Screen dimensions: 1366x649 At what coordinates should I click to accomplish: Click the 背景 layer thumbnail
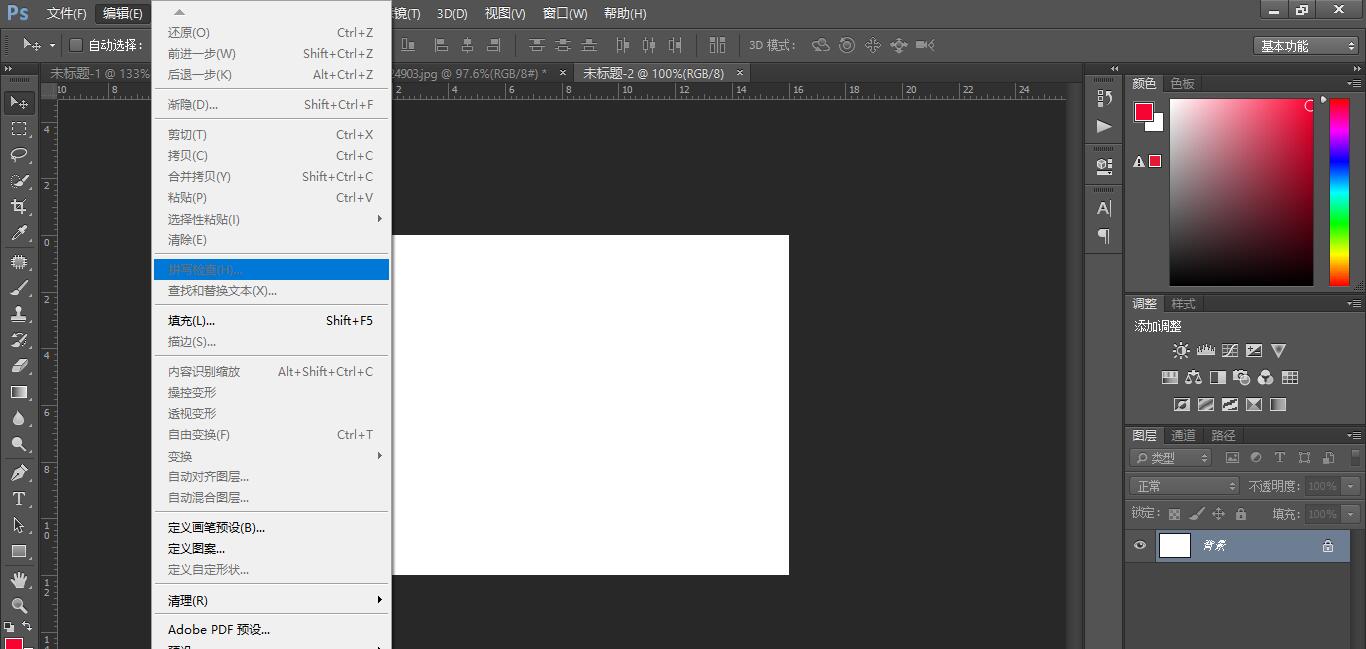coord(1175,546)
